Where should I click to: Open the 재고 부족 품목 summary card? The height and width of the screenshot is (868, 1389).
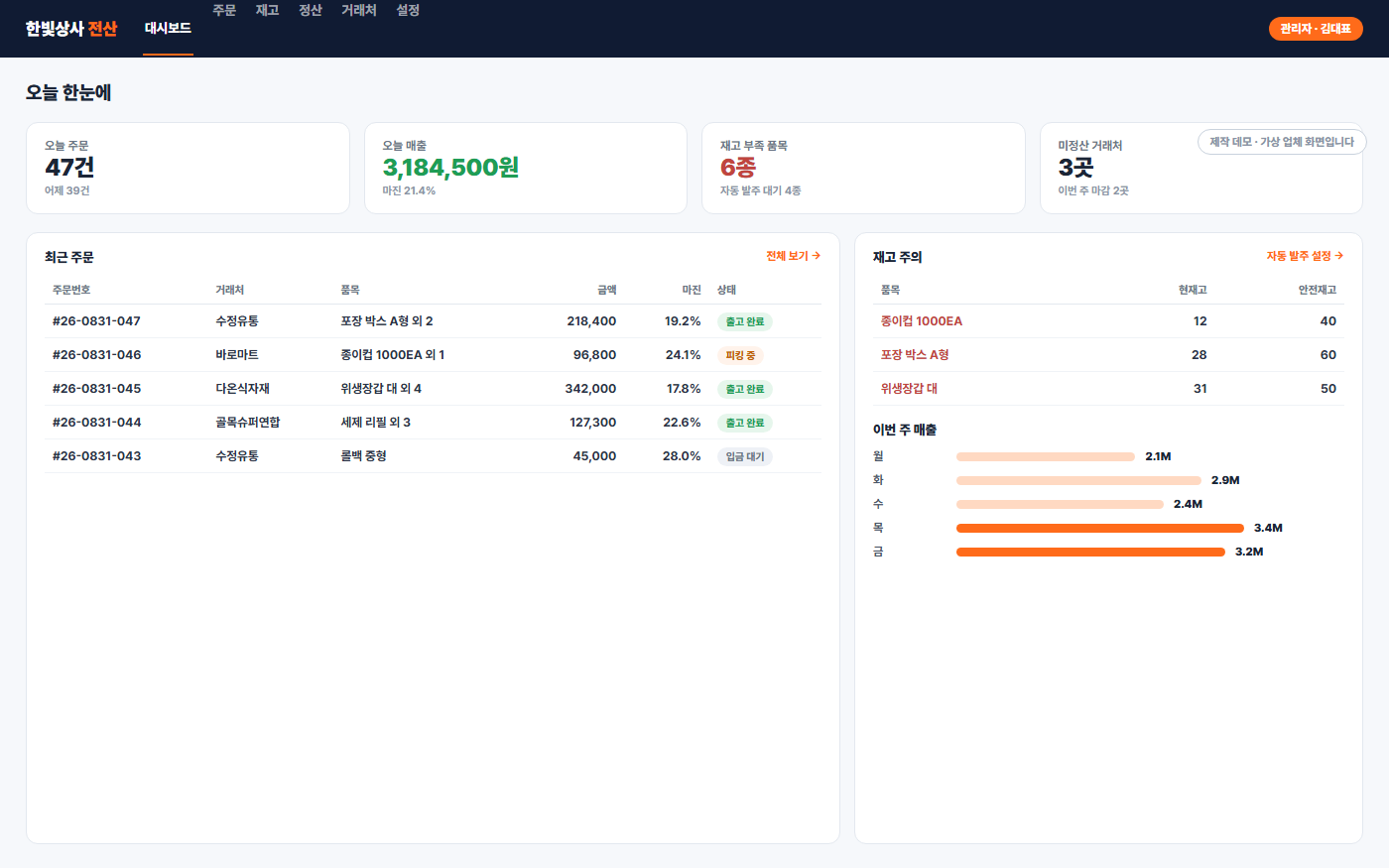(863, 168)
